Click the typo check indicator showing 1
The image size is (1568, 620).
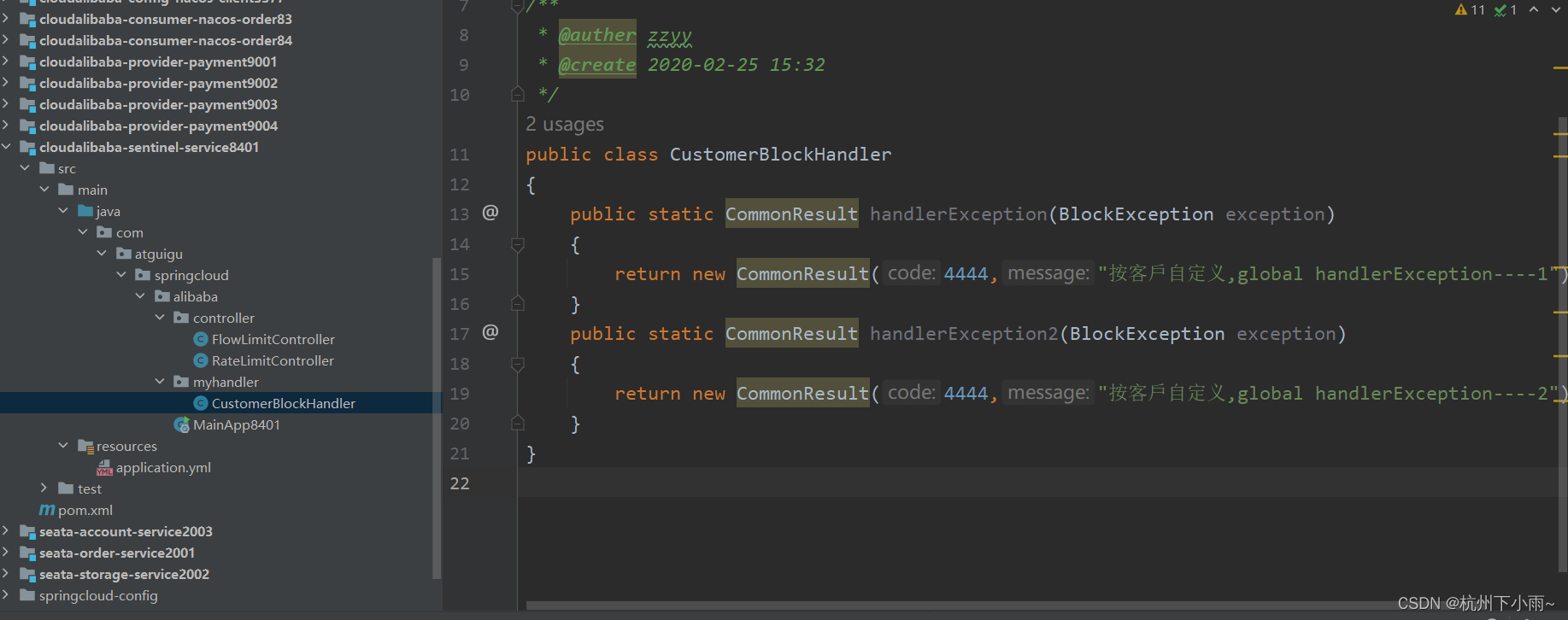[x=1506, y=9]
